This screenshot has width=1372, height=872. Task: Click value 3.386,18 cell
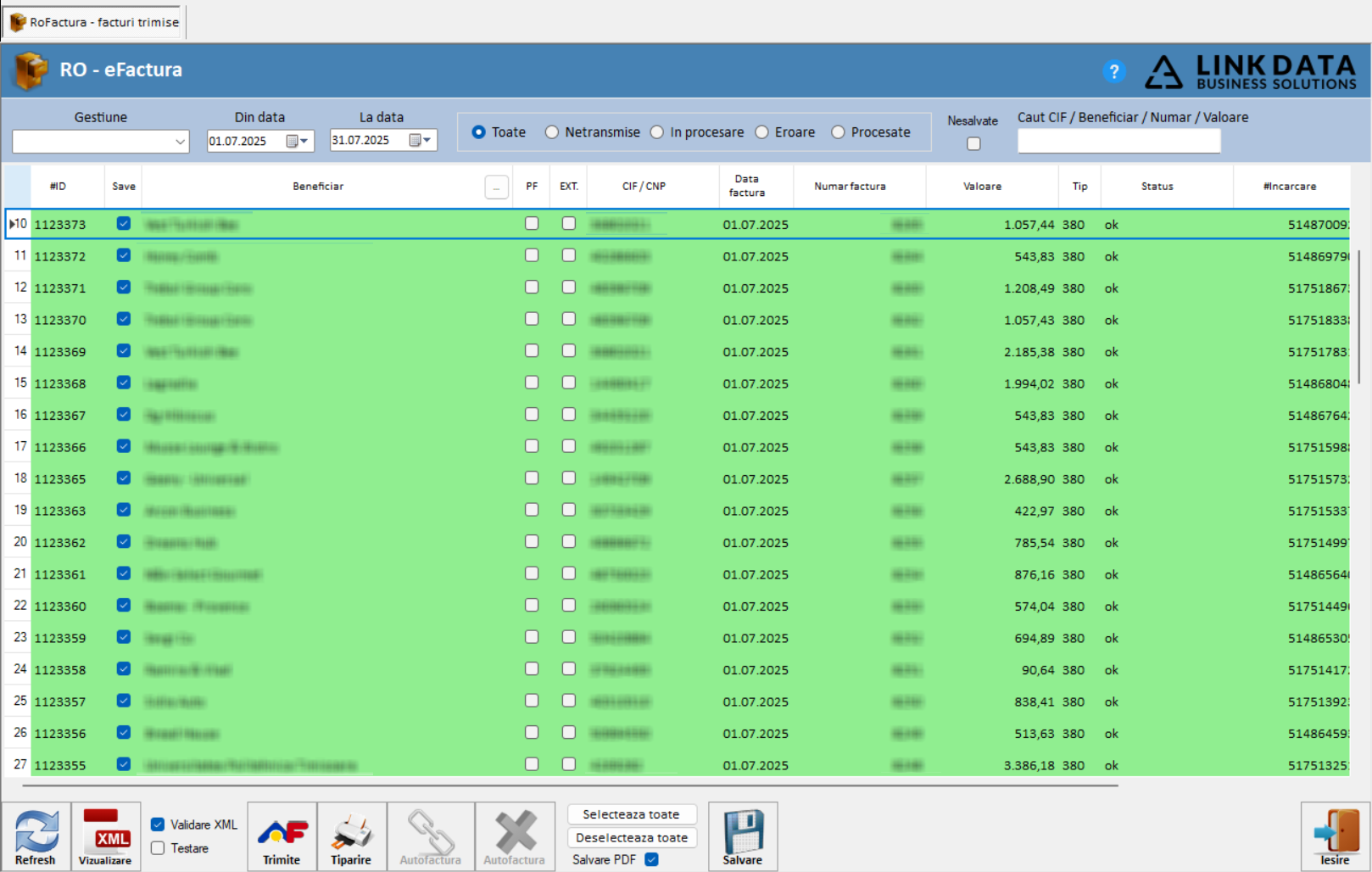click(992, 765)
